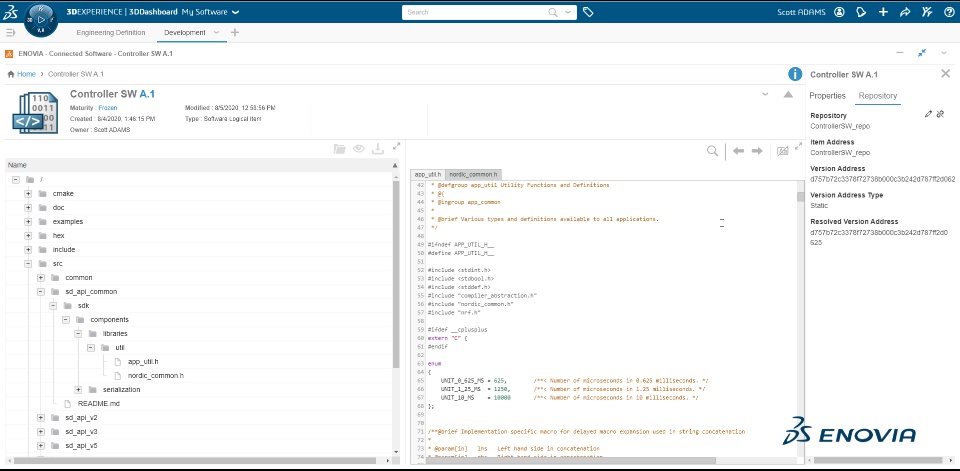Switch to the nordic_common.h code tab
This screenshot has width=960, height=471.
tap(474, 175)
